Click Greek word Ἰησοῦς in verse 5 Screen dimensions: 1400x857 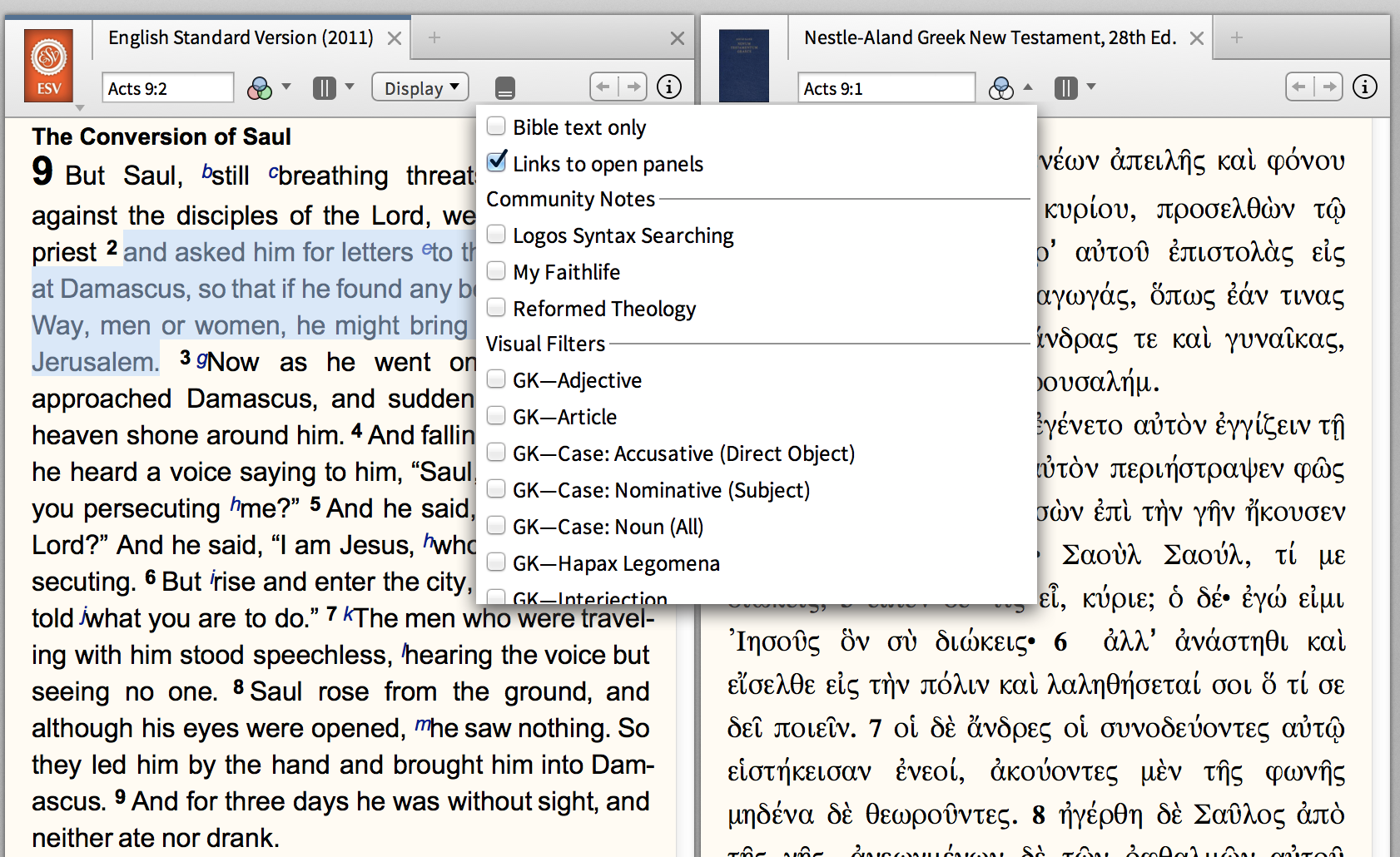[774, 642]
